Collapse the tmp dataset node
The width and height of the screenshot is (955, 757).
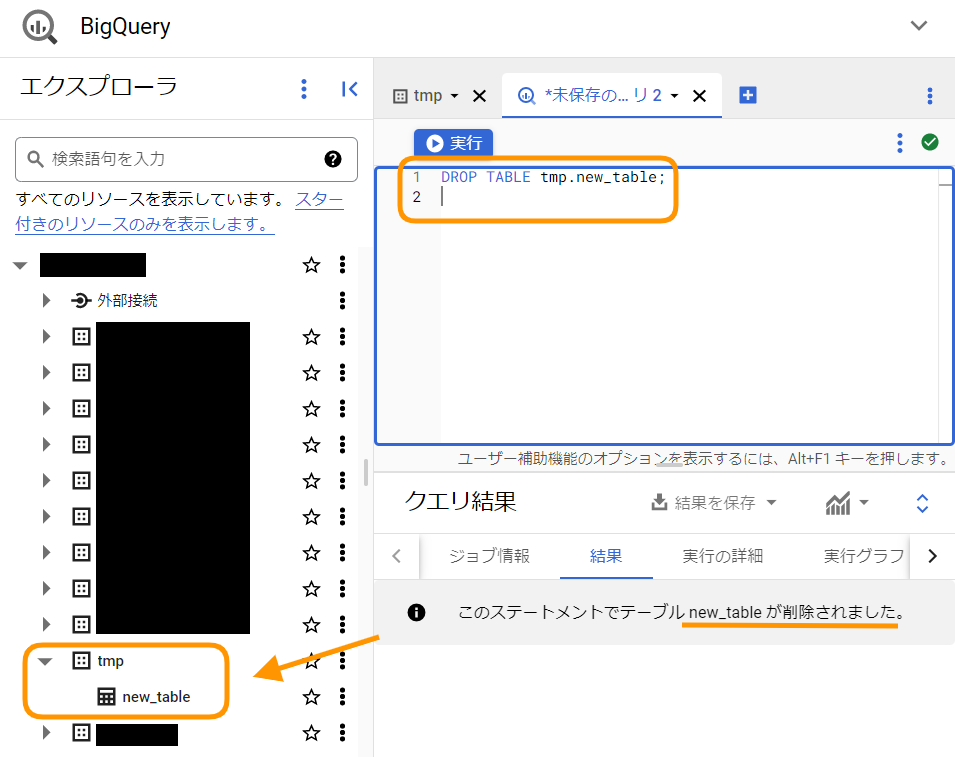pyautogui.click(x=45, y=661)
